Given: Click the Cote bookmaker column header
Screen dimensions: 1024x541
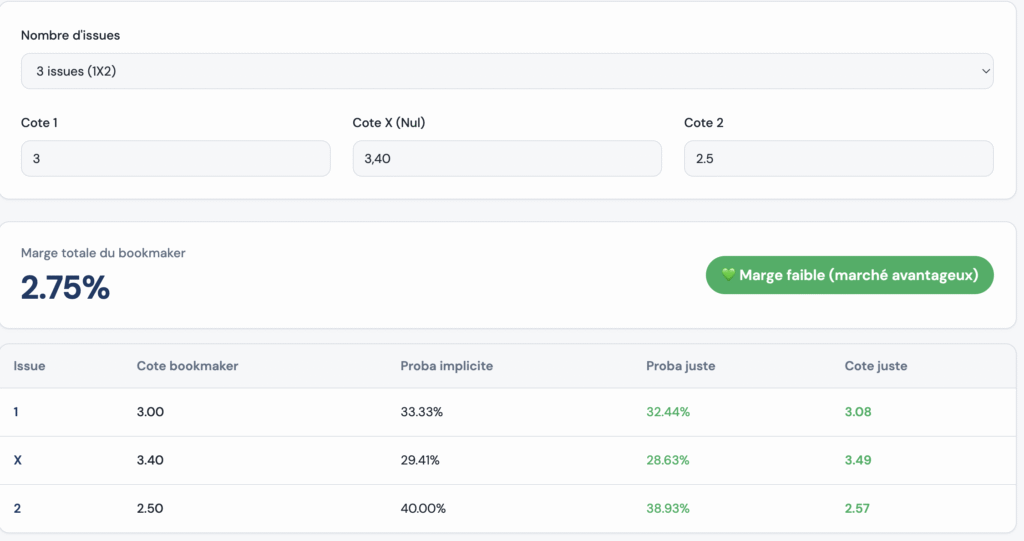Looking at the screenshot, I should 187,366.
